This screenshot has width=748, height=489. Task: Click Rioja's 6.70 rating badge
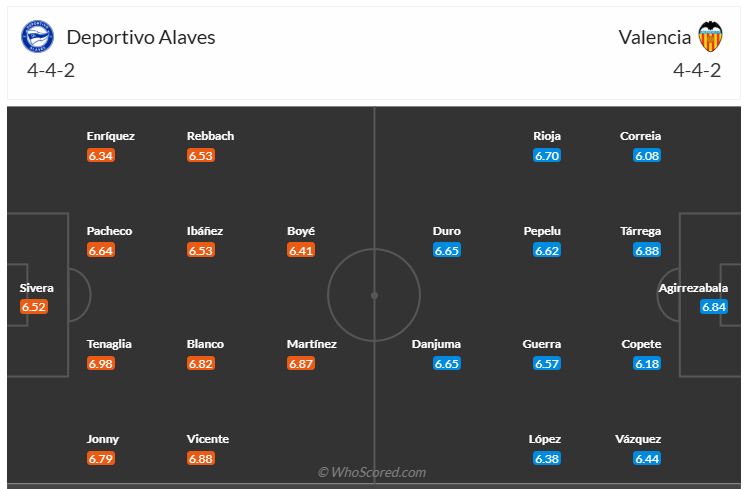547,155
